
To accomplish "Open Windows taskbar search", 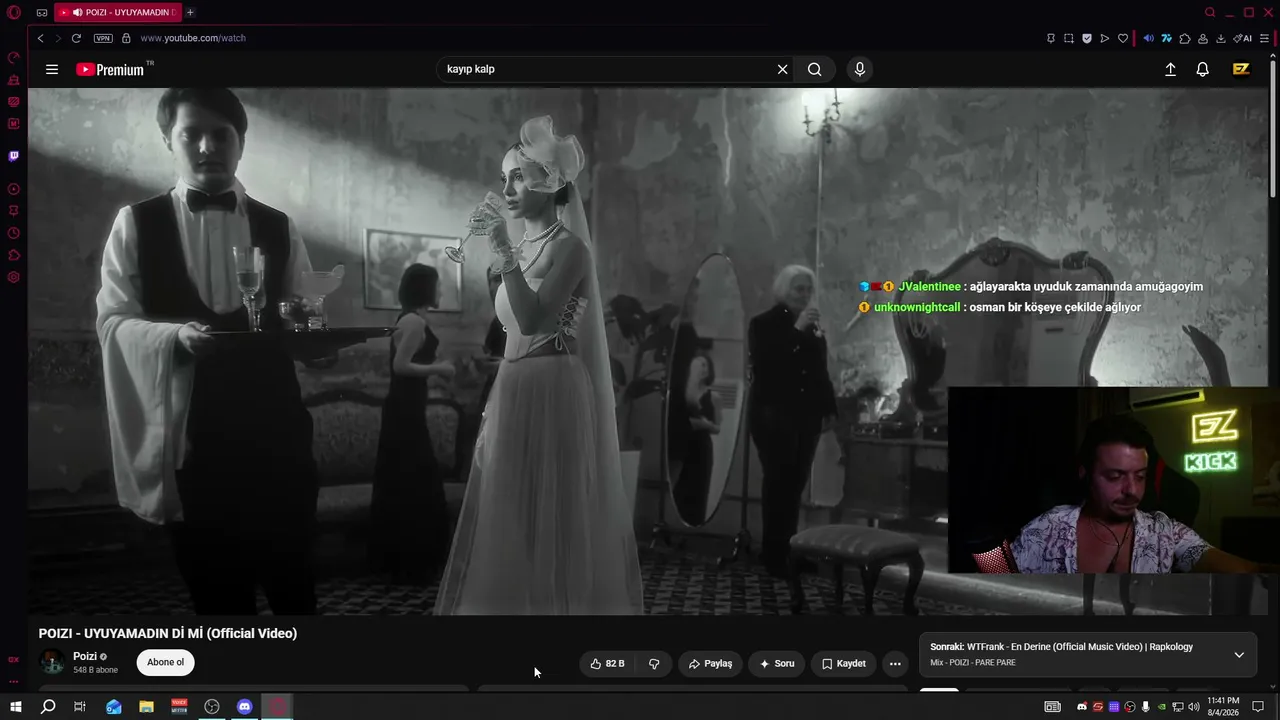I will 47,707.
